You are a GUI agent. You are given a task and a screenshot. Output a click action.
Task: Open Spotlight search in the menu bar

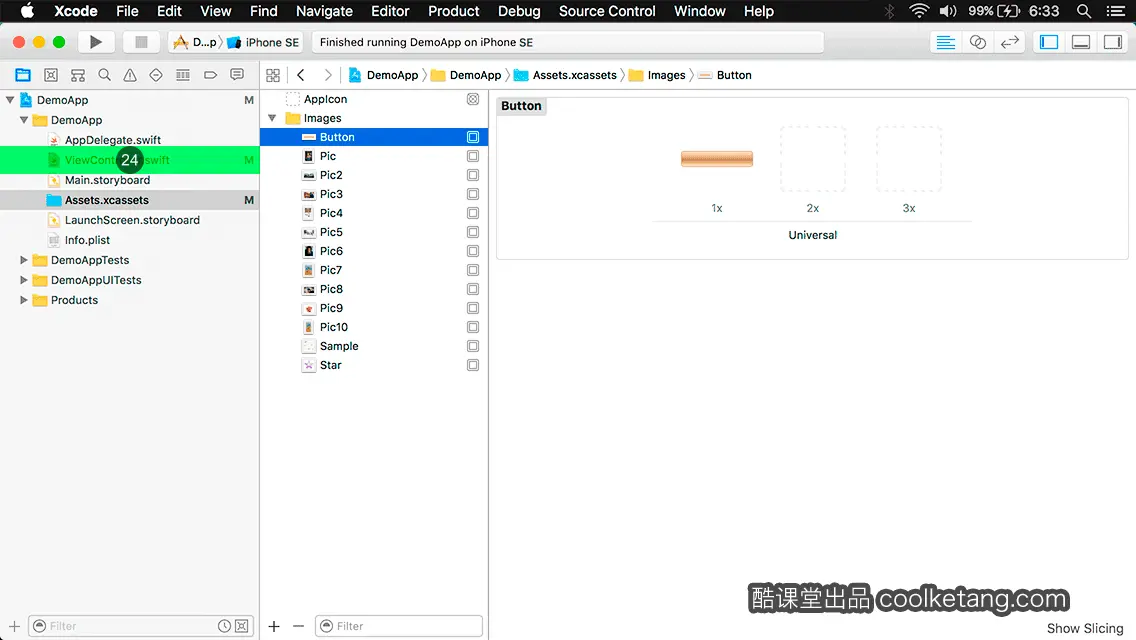1084,11
